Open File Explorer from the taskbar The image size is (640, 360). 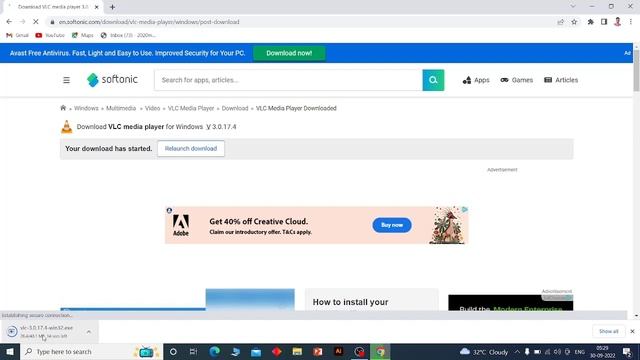297,351
